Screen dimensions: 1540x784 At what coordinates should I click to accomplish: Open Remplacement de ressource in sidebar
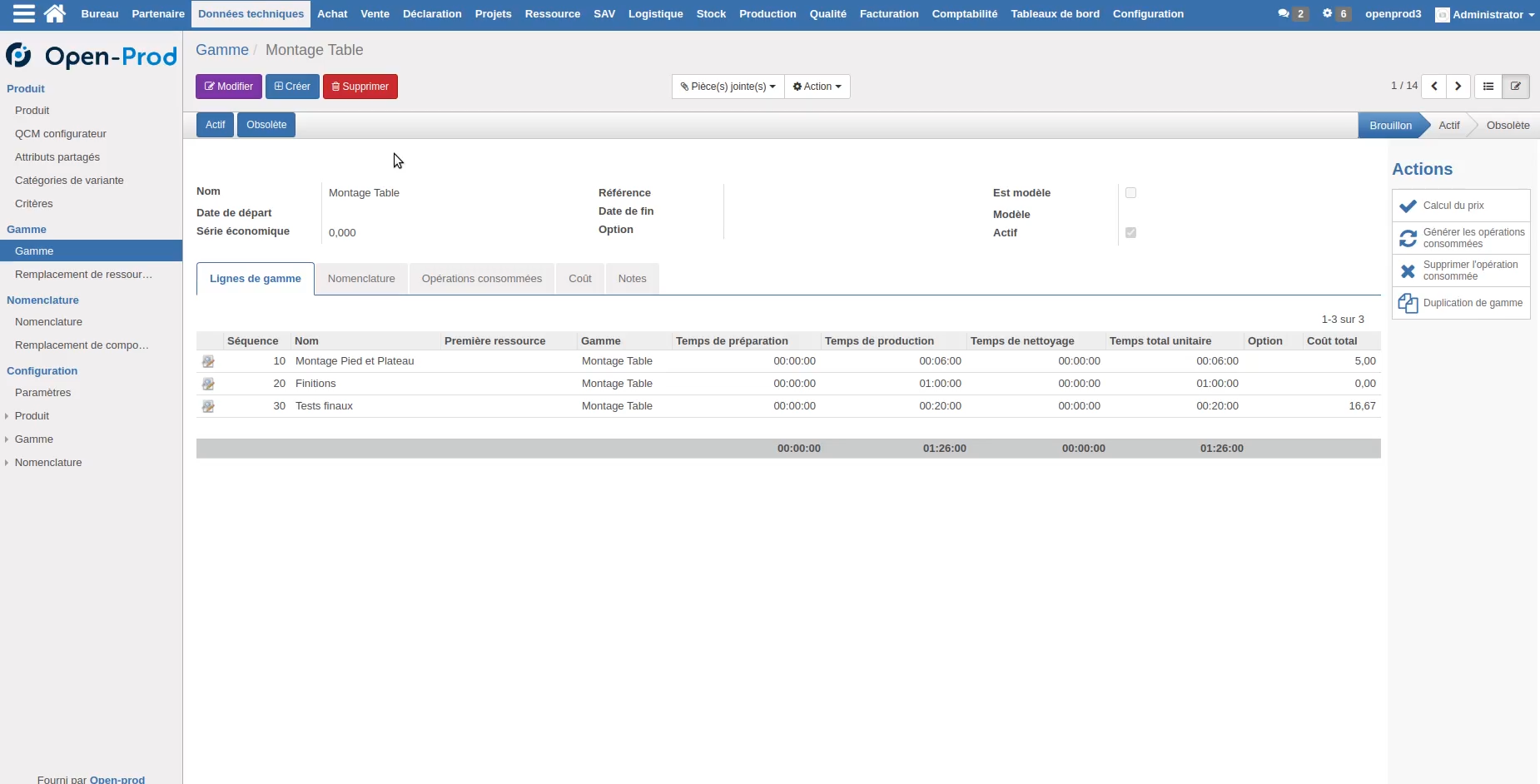tap(83, 275)
